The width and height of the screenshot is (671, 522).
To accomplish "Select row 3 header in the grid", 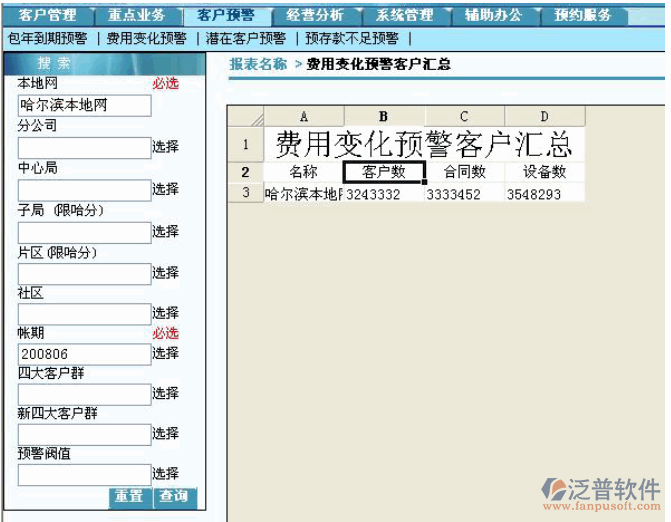I will point(245,194).
